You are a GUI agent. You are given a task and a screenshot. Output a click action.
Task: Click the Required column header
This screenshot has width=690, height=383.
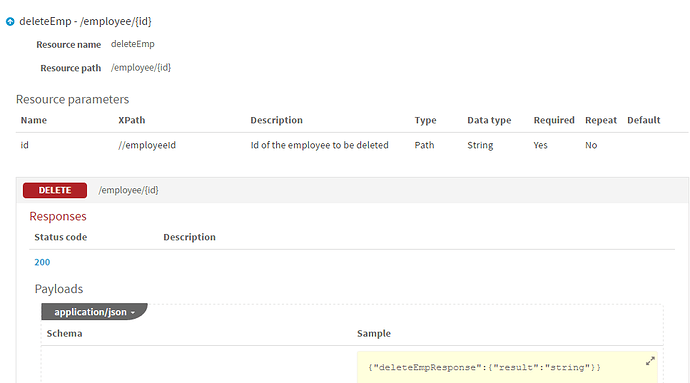tap(554, 120)
